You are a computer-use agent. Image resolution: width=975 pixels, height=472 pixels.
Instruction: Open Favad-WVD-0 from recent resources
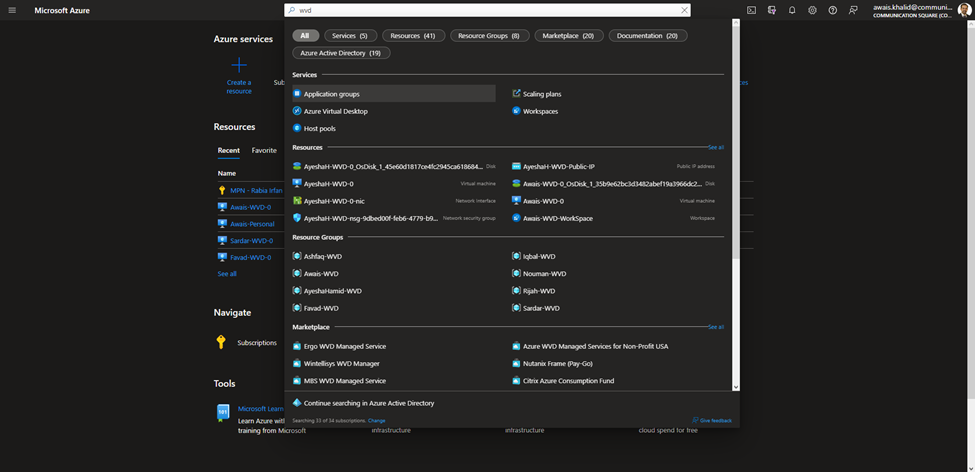(251, 257)
